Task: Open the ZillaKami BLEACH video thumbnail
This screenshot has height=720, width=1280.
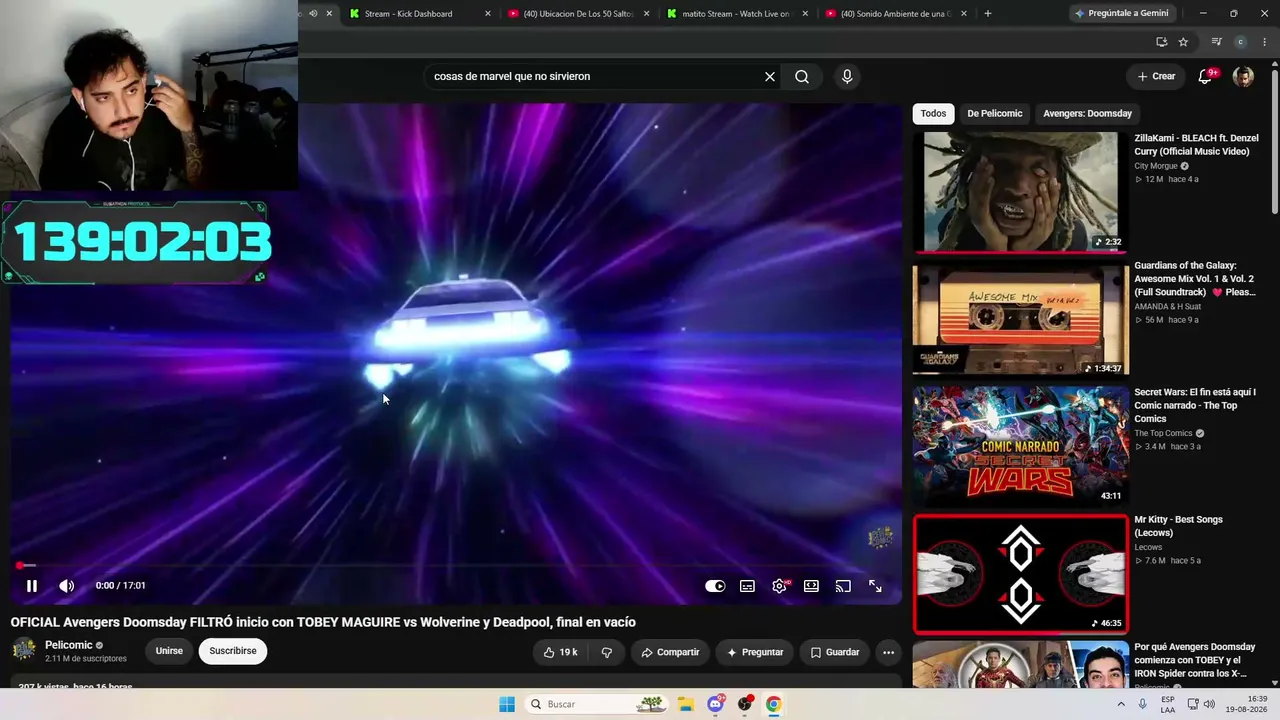Action: [x=1021, y=192]
